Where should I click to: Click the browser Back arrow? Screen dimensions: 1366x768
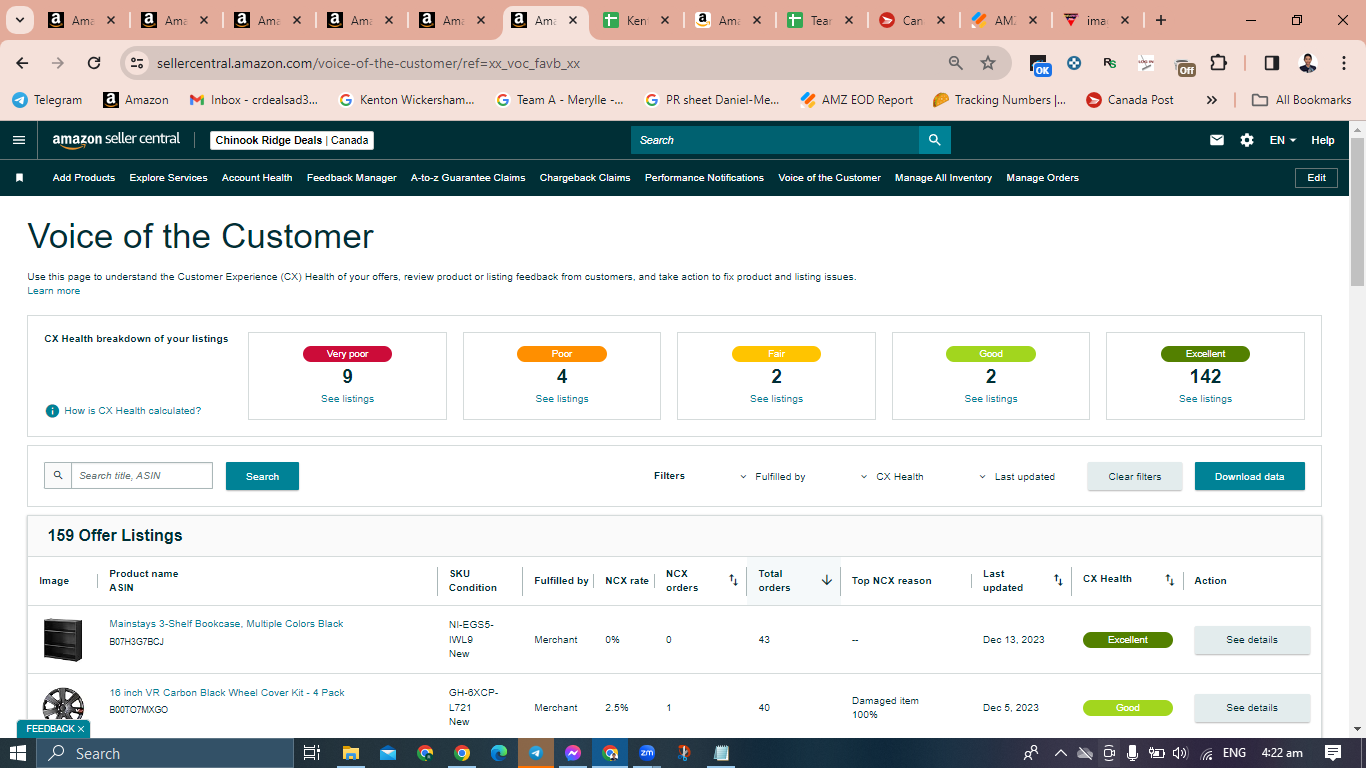click(x=22, y=63)
